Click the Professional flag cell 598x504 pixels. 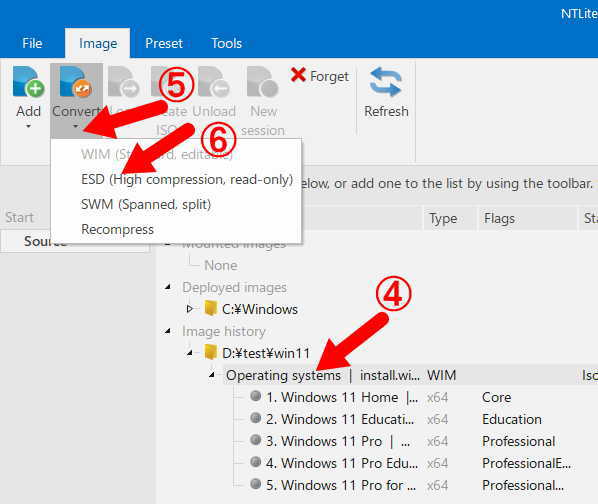pyautogui.click(x=518, y=441)
